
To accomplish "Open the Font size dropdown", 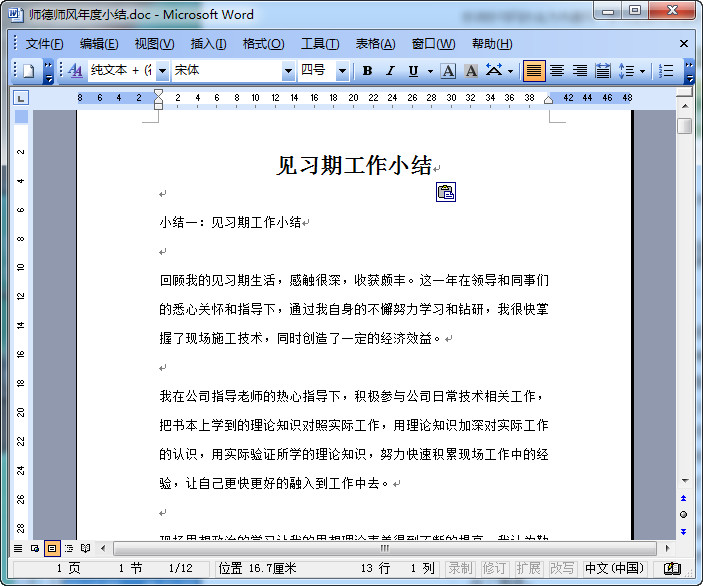I will [x=342, y=71].
